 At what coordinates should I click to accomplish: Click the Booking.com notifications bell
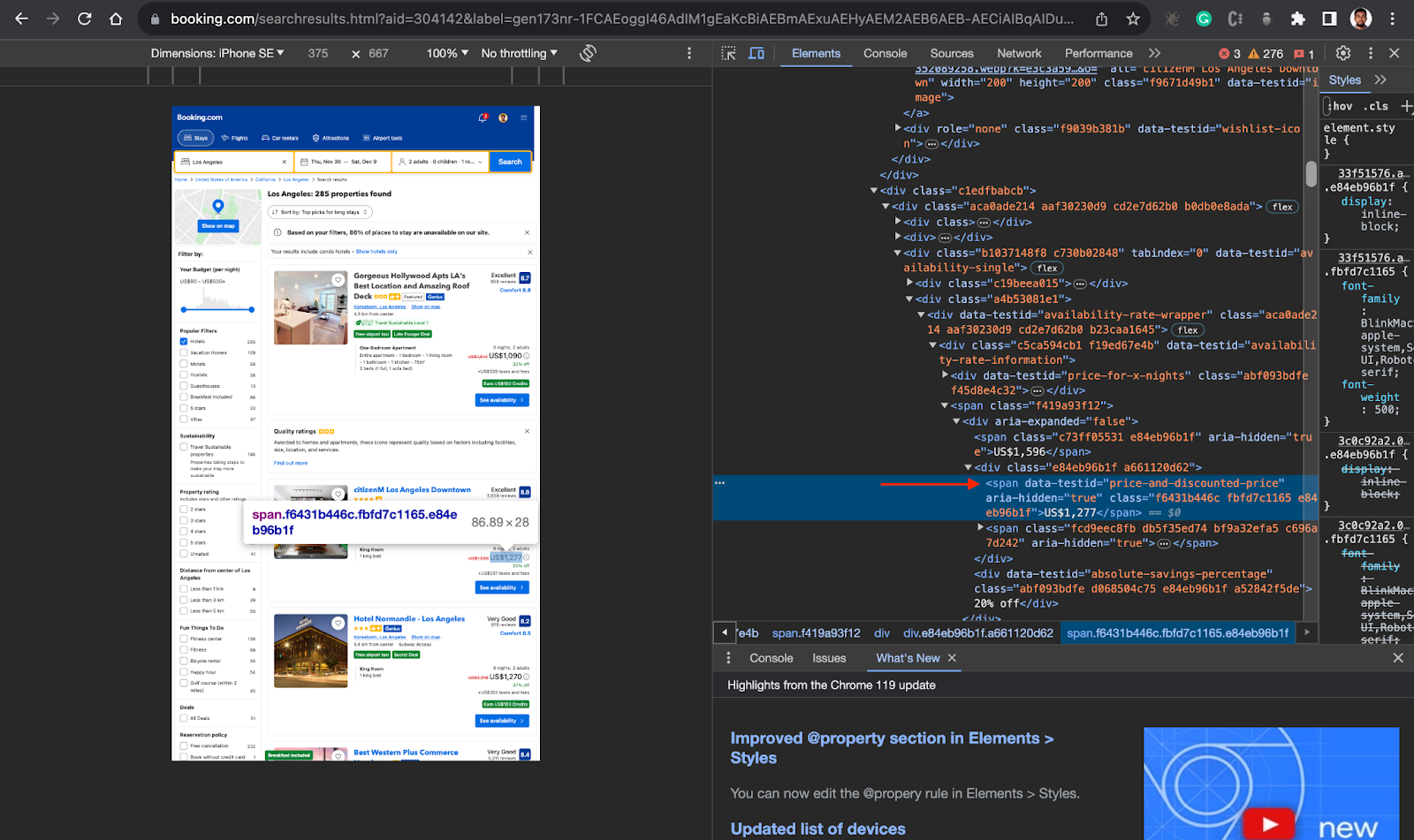pyautogui.click(x=483, y=117)
